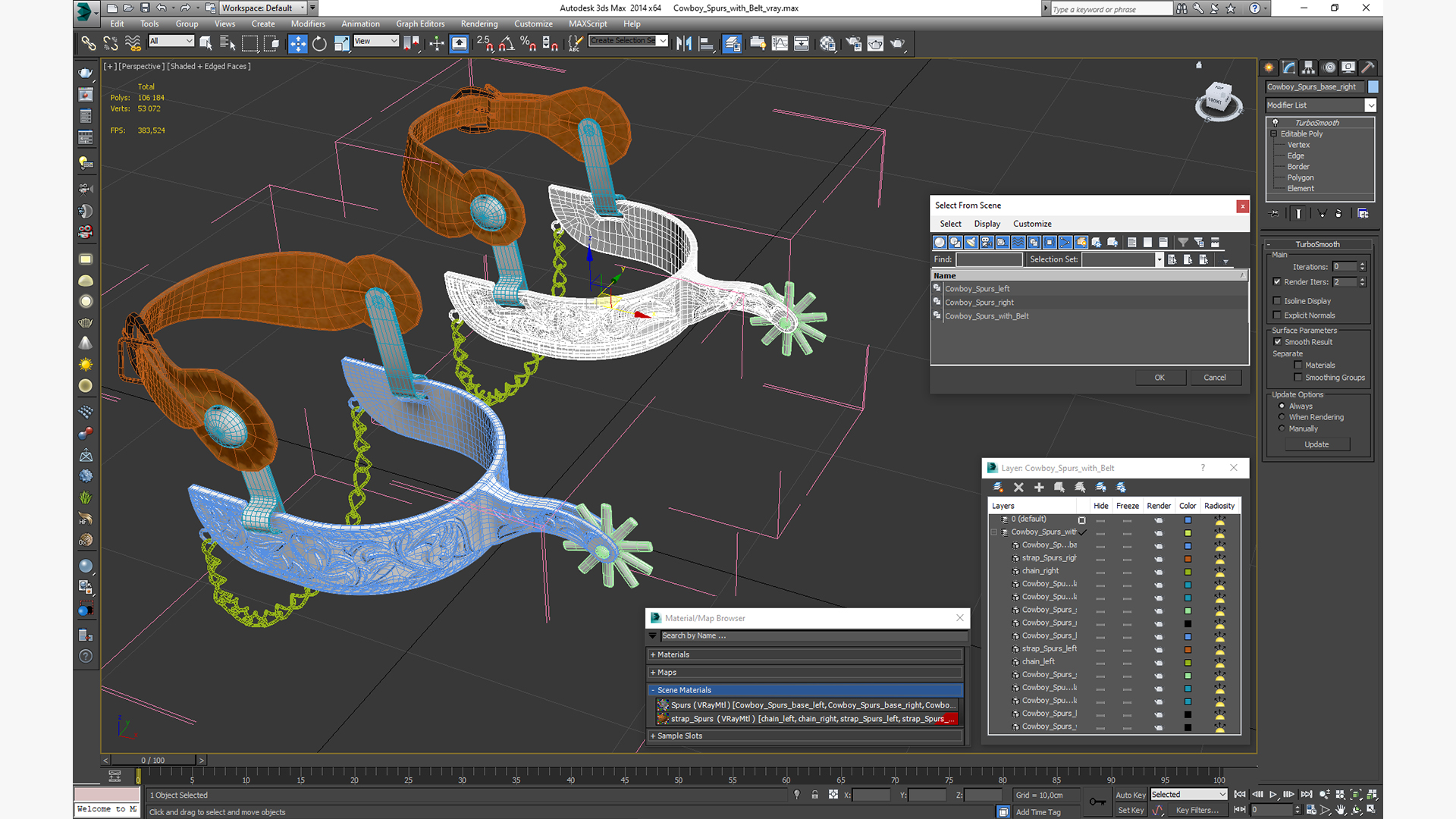
Task: Click the Mirror tool icon
Action: coord(683,44)
